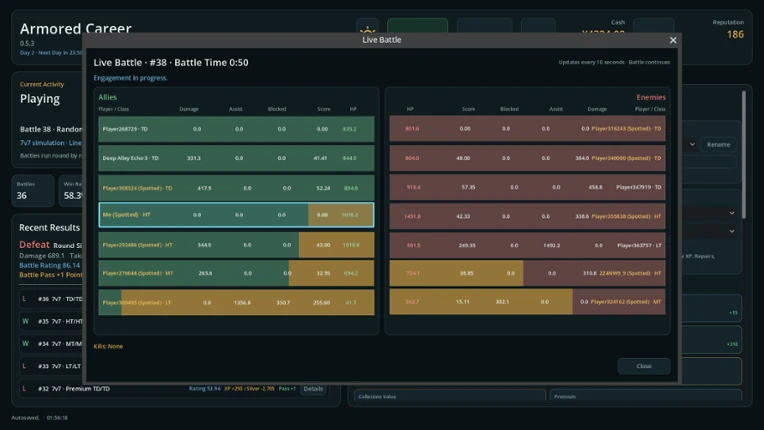The width and height of the screenshot is (764, 430).
Task: Expand the lower right panel chevron
Action: pyautogui.click(x=732, y=231)
